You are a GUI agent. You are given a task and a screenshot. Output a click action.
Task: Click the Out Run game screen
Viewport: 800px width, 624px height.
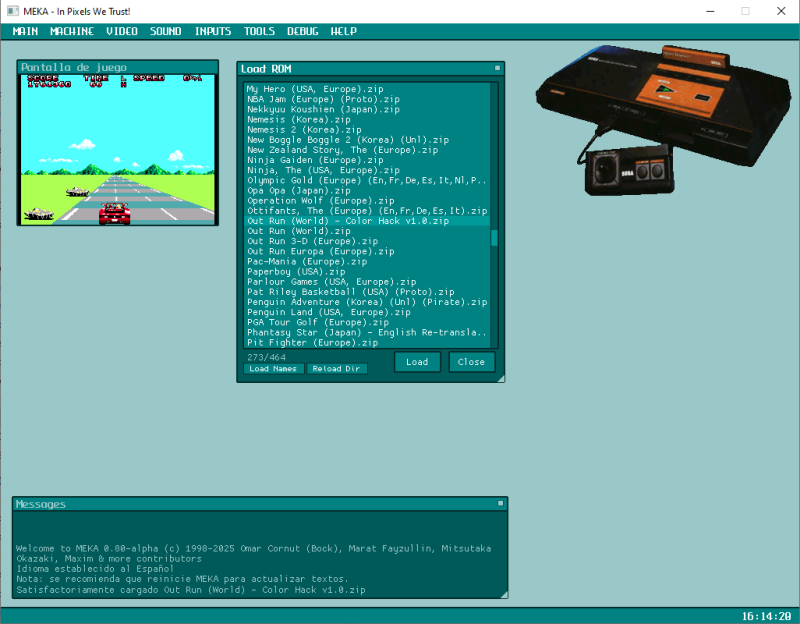tap(117, 149)
